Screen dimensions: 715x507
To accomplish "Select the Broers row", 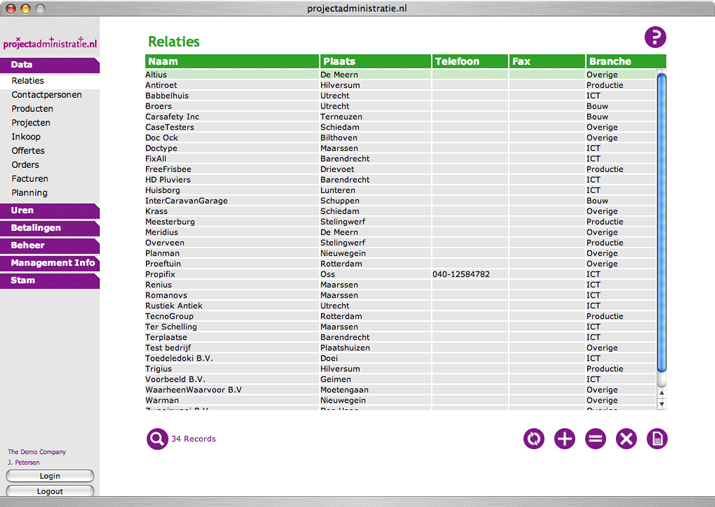I will tap(400, 106).
